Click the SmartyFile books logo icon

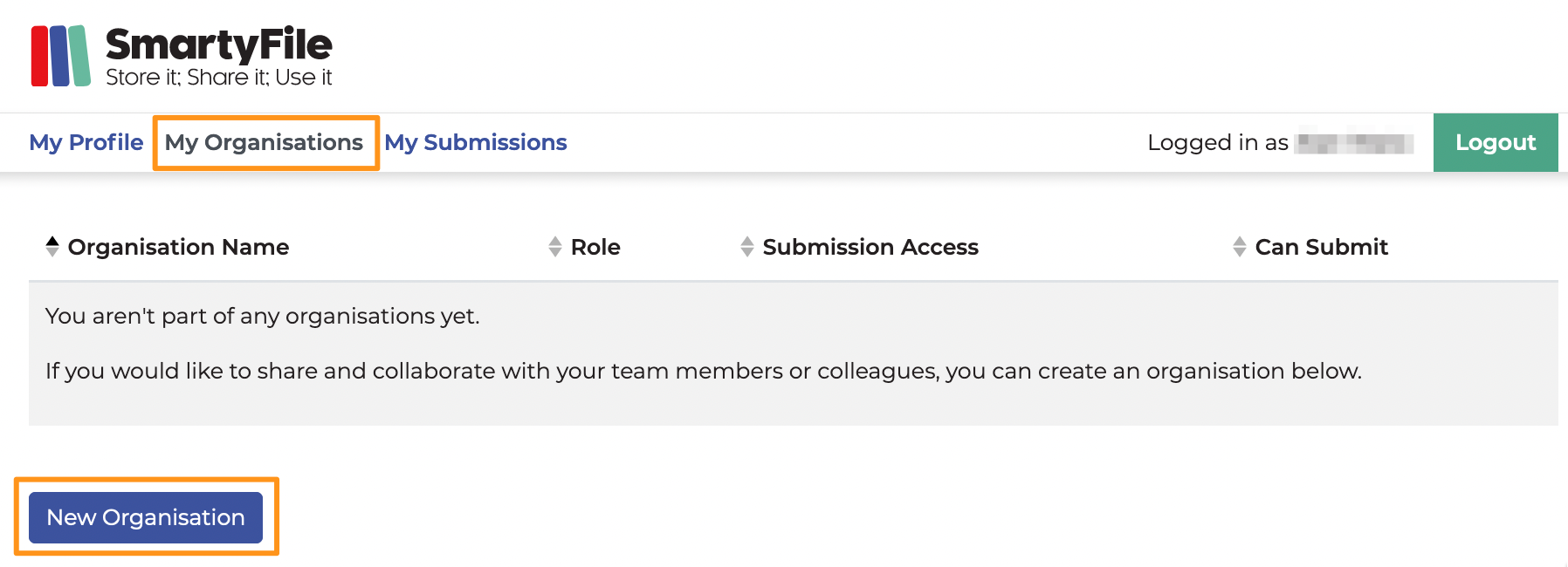pyautogui.click(x=61, y=56)
